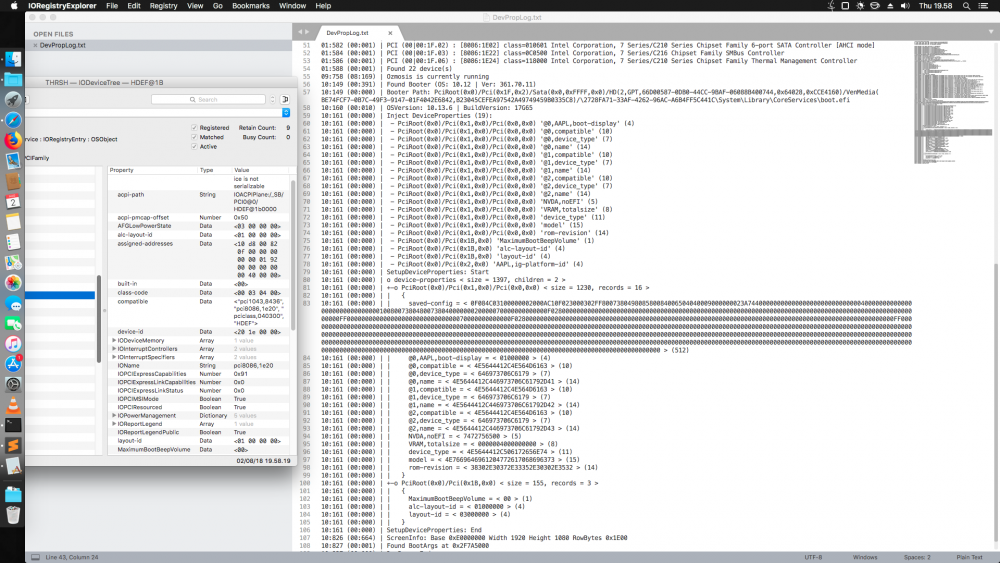
Task: Launch Firefox from the Dock
Action: click(13, 140)
